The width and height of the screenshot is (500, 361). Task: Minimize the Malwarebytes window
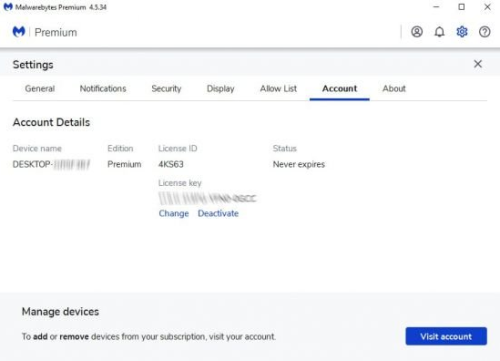click(x=436, y=7)
